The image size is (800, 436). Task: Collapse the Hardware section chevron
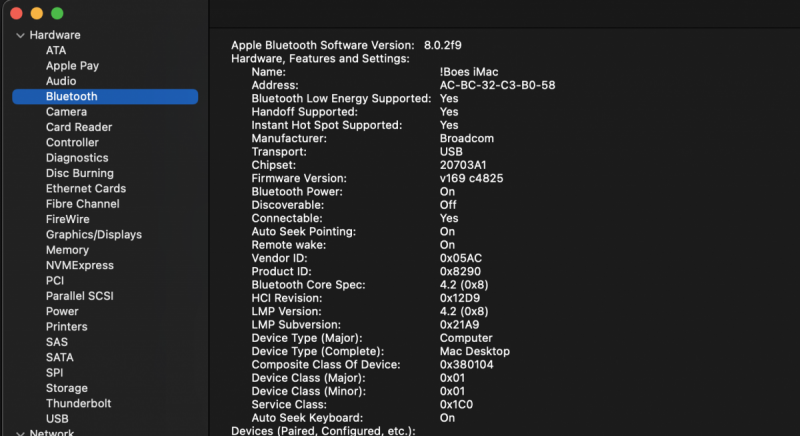pos(20,35)
